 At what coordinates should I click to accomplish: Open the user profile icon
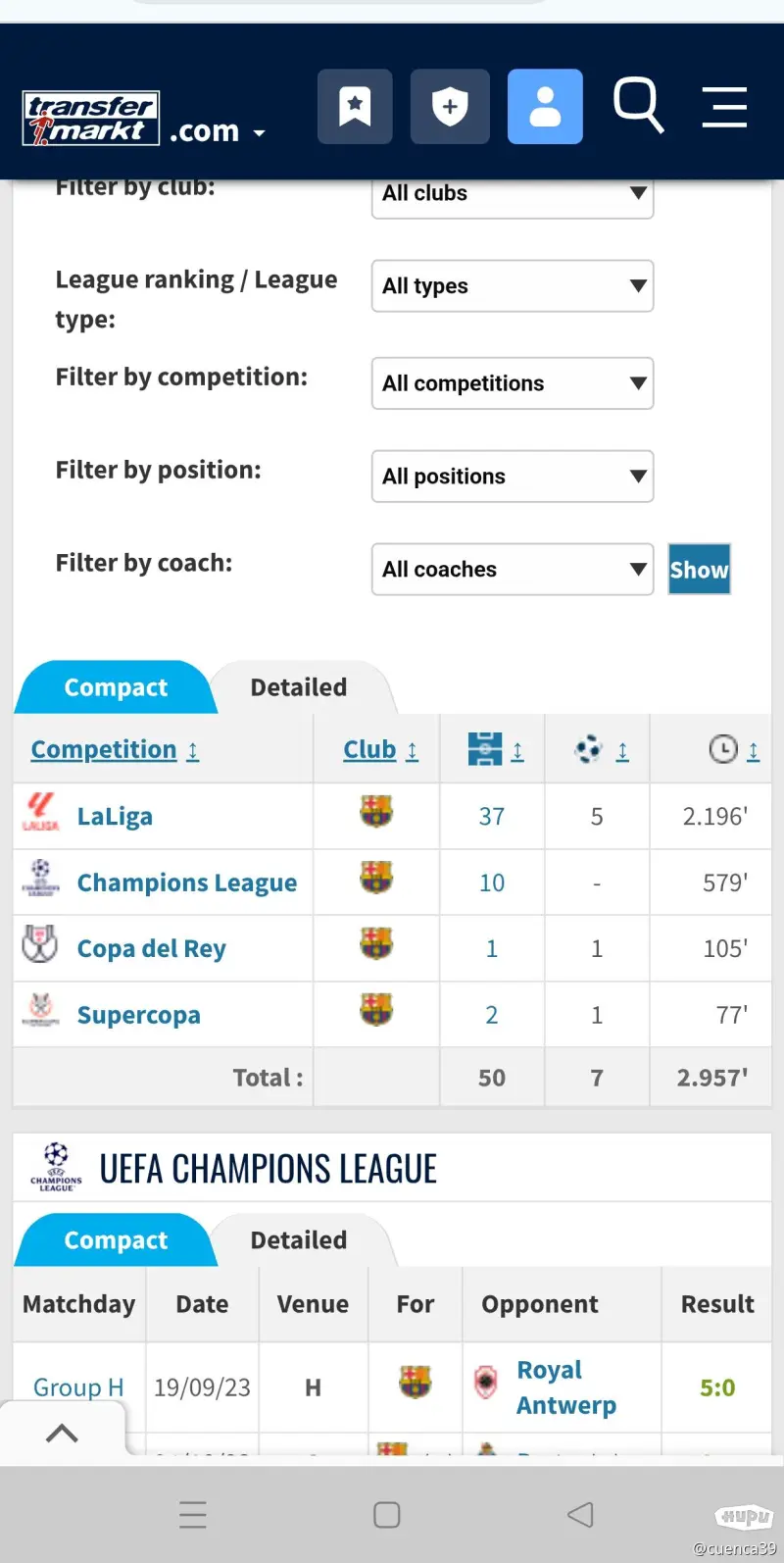click(x=545, y=106)
